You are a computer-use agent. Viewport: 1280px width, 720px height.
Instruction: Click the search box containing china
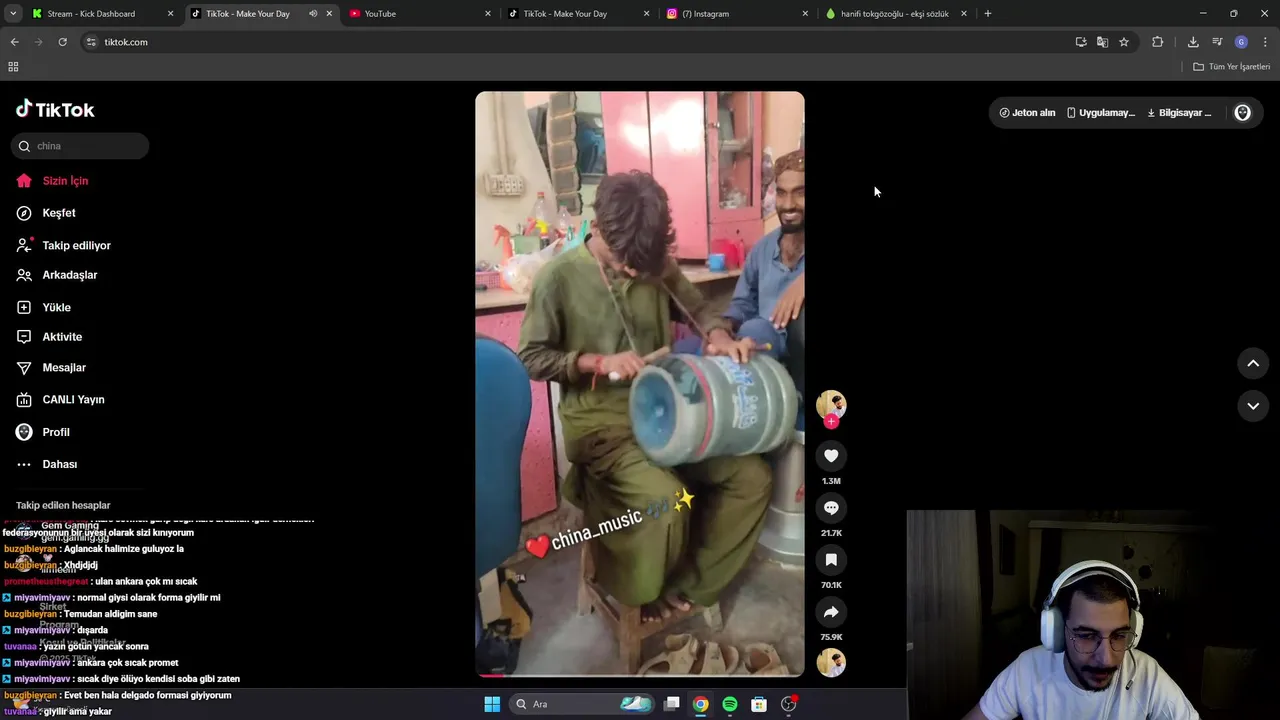click(x=80, y=146)
